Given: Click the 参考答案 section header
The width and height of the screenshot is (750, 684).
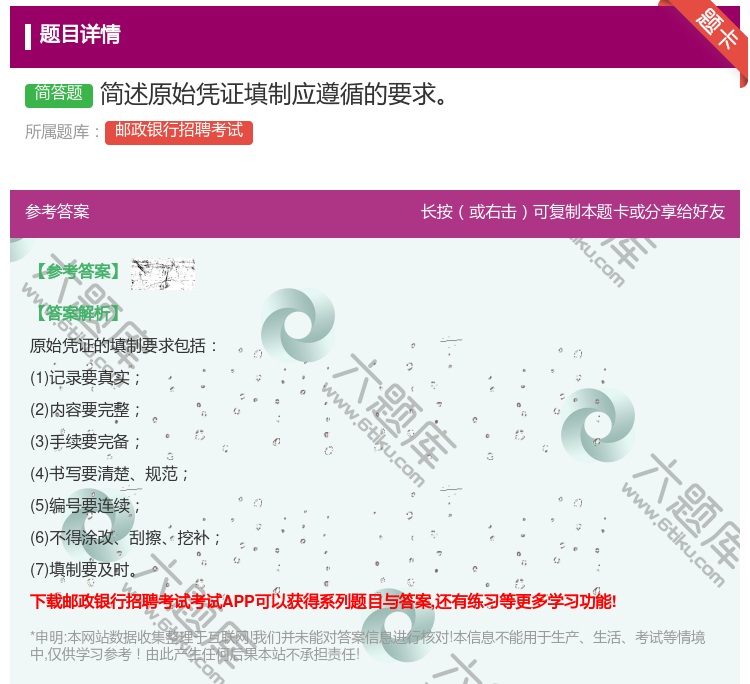Looking at the screenshot, I should pos(57,212).
